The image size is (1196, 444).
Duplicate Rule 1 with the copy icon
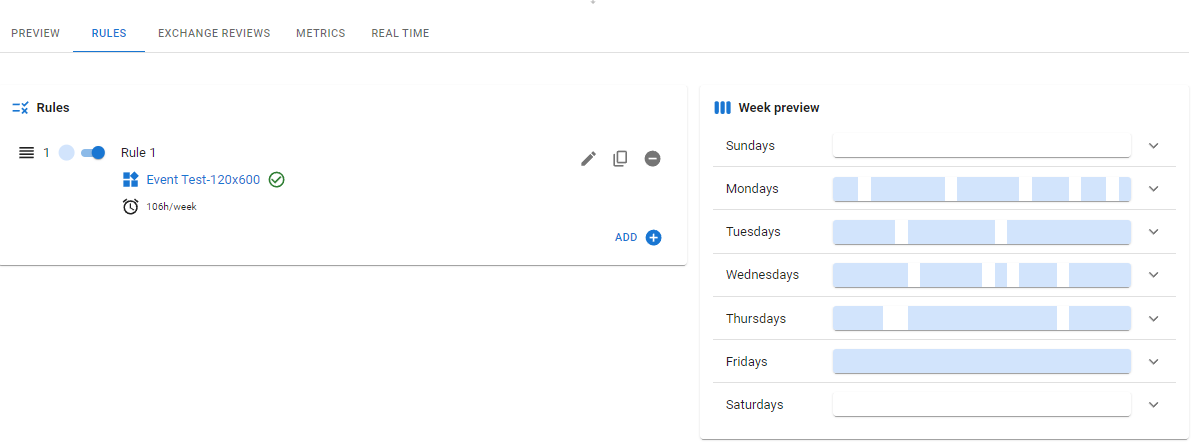tap(620, 158)
